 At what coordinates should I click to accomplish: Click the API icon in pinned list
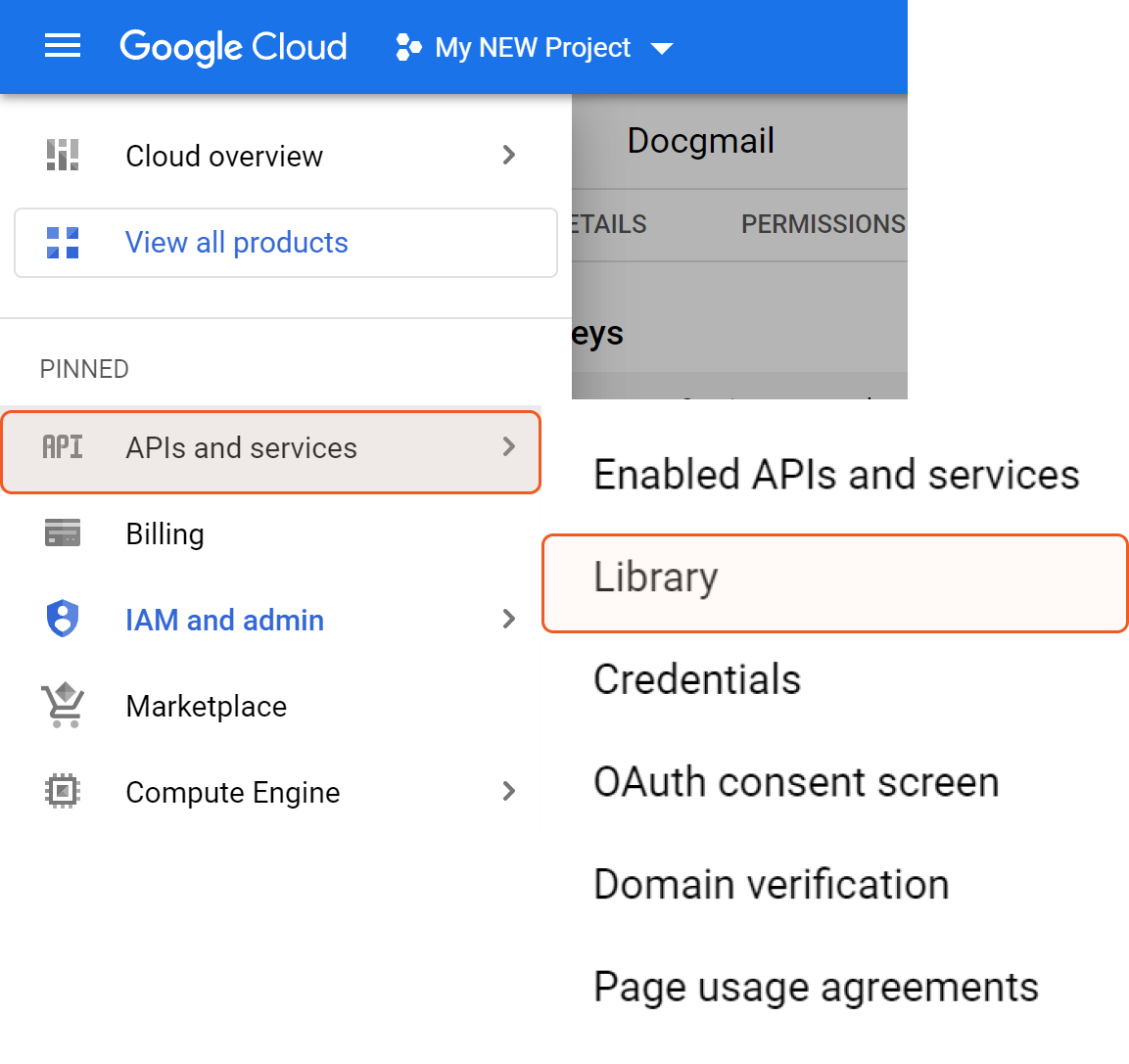tap(63, 447)
